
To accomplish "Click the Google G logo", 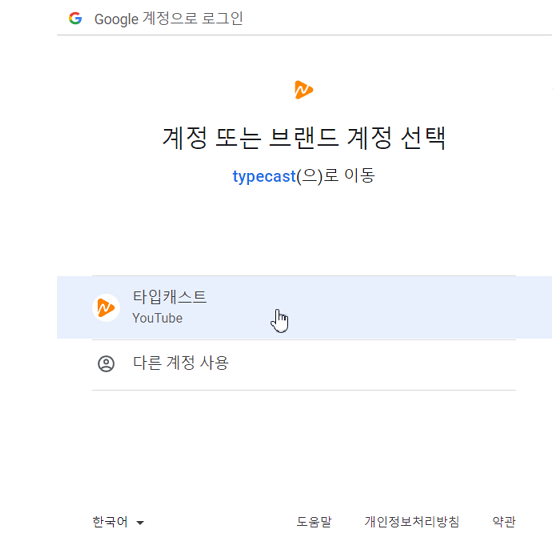I will pos(75,18).
